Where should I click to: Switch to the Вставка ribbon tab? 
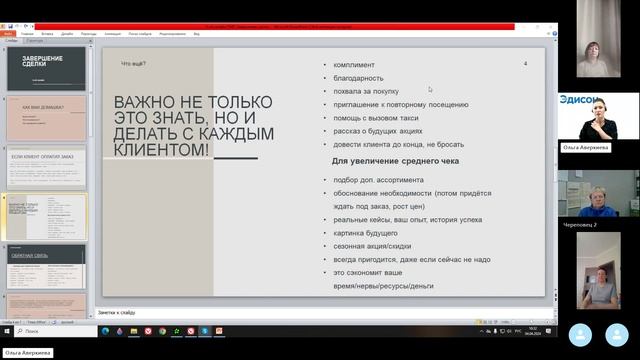(x=47, y=34)
